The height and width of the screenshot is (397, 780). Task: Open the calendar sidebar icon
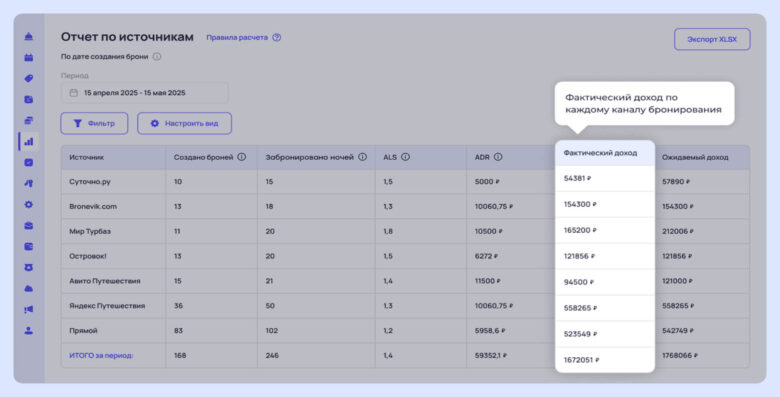click(29, 57)
